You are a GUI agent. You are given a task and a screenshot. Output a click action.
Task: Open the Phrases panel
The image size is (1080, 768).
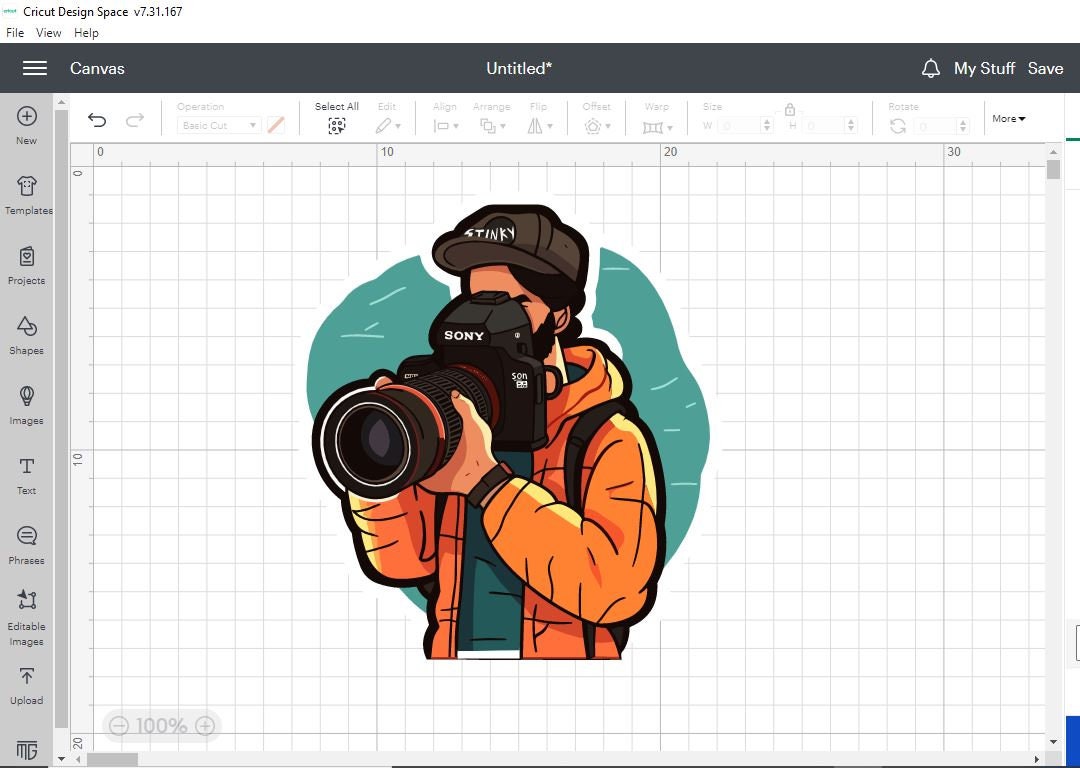(x=26, y=544)
